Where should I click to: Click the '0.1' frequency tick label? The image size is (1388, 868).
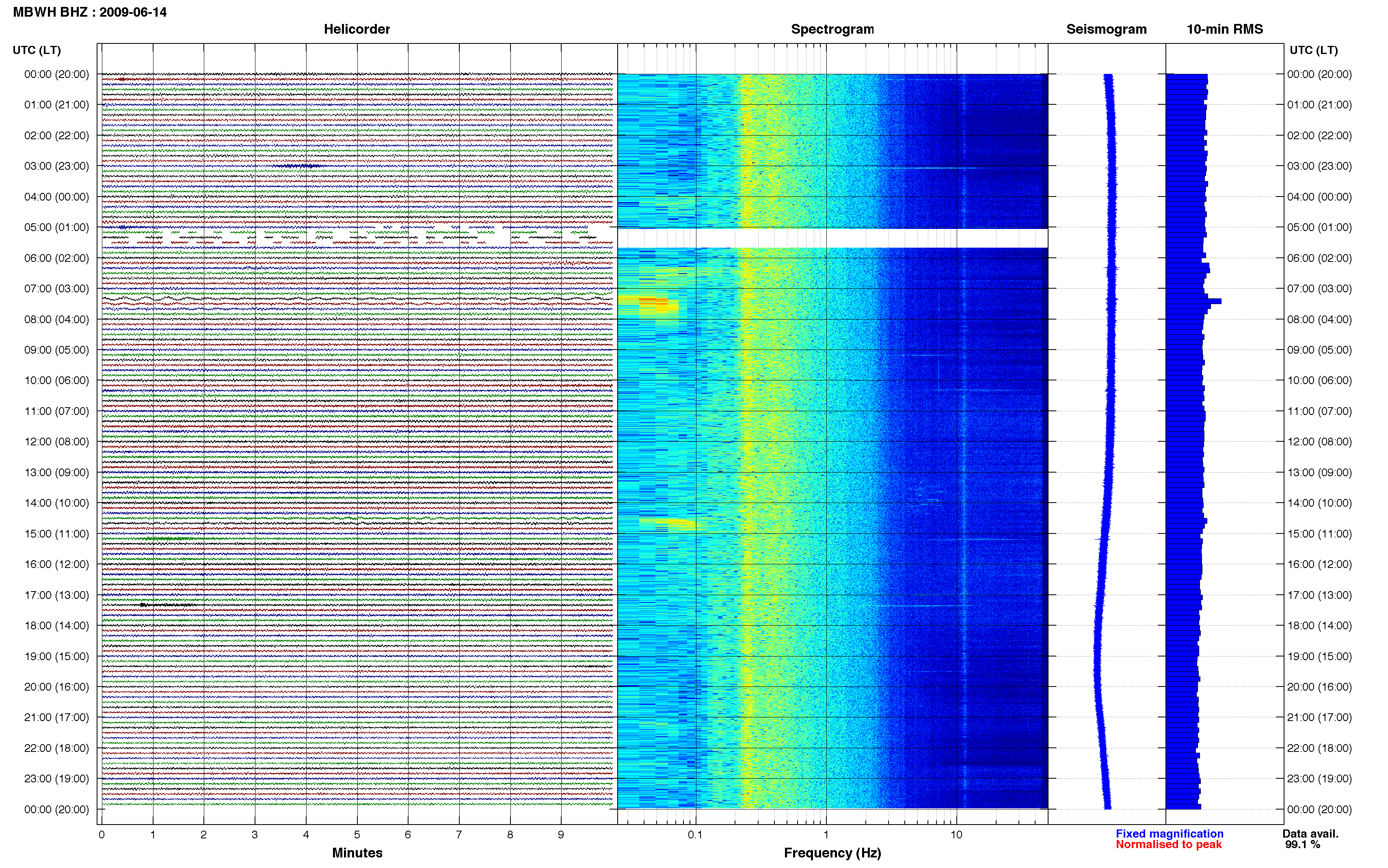pos(695,835)
